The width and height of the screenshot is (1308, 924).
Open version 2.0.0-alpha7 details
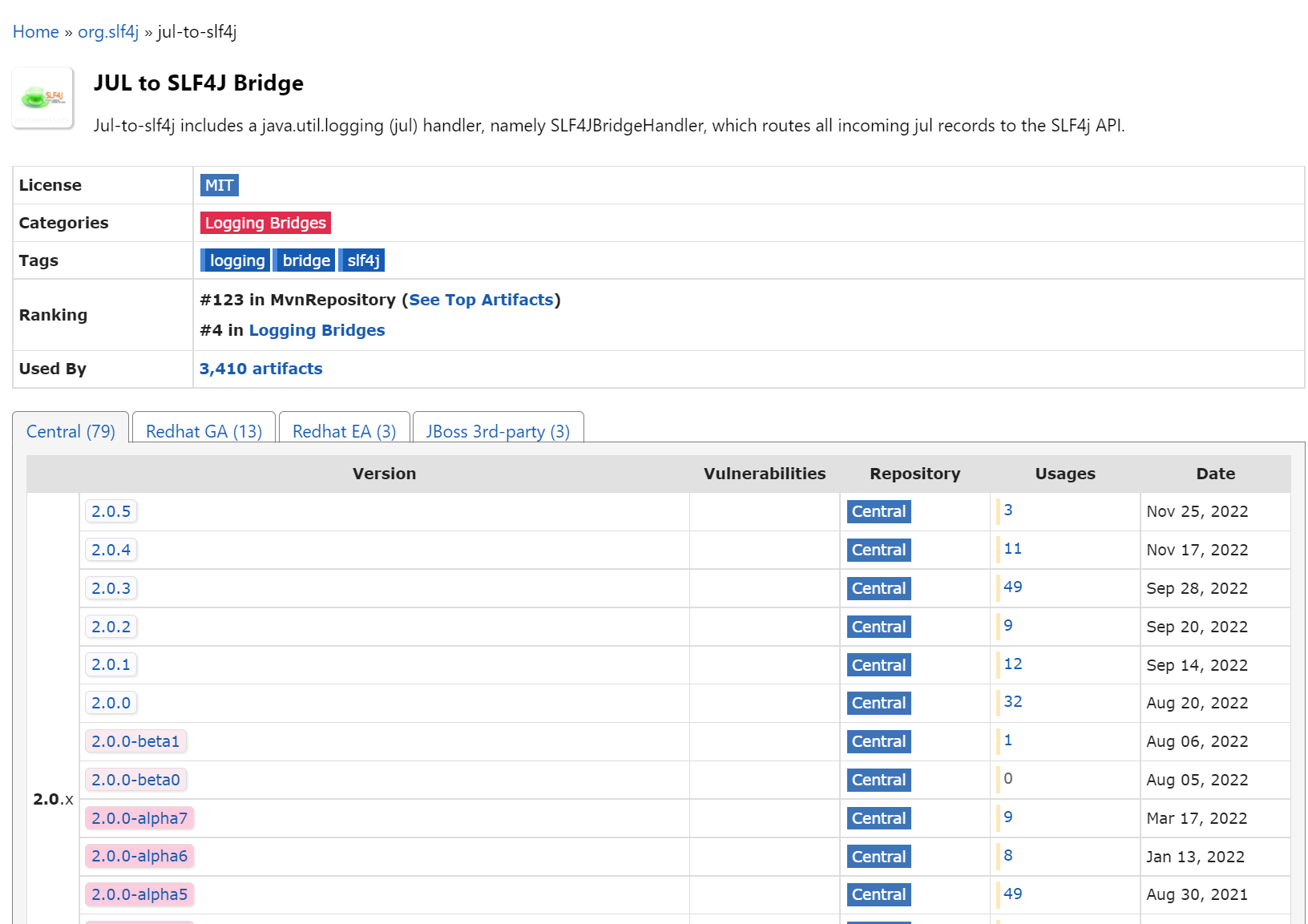coord(139,817)
